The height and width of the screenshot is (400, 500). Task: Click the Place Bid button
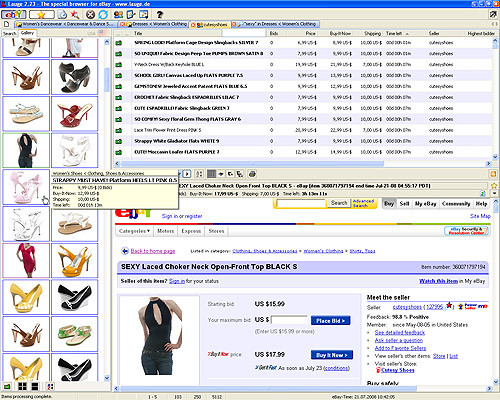click(x=330, y=321)
